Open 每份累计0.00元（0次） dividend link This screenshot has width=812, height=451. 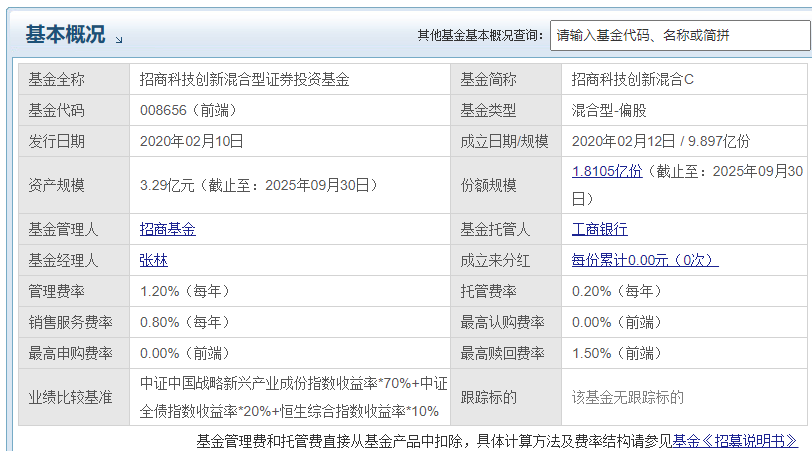[645, 260]
